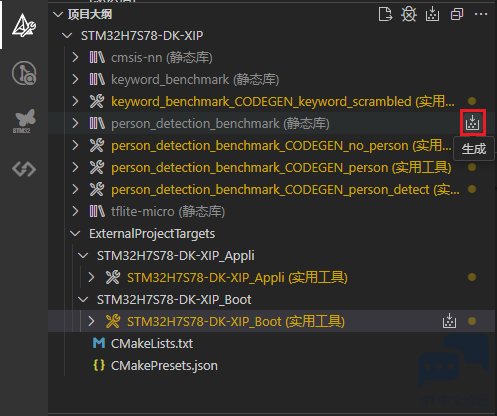The width and height of the screenshot is (497, 416).
Task: Click the tools icon of keyword_benchmark_CODEGEN_keyword_scrambled
Action: pyautogui.click(x=97, y=101)
